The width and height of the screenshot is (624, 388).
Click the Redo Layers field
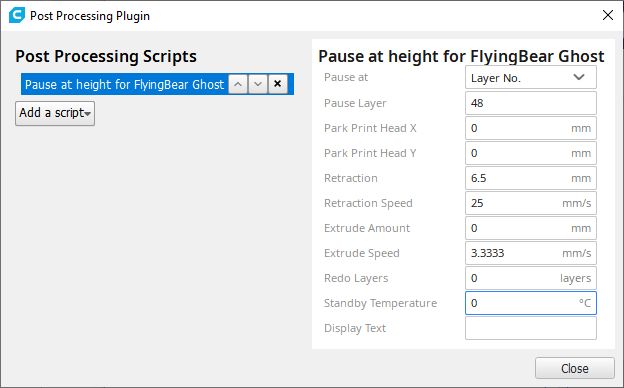pyautogui.click(x=530, y=278)
